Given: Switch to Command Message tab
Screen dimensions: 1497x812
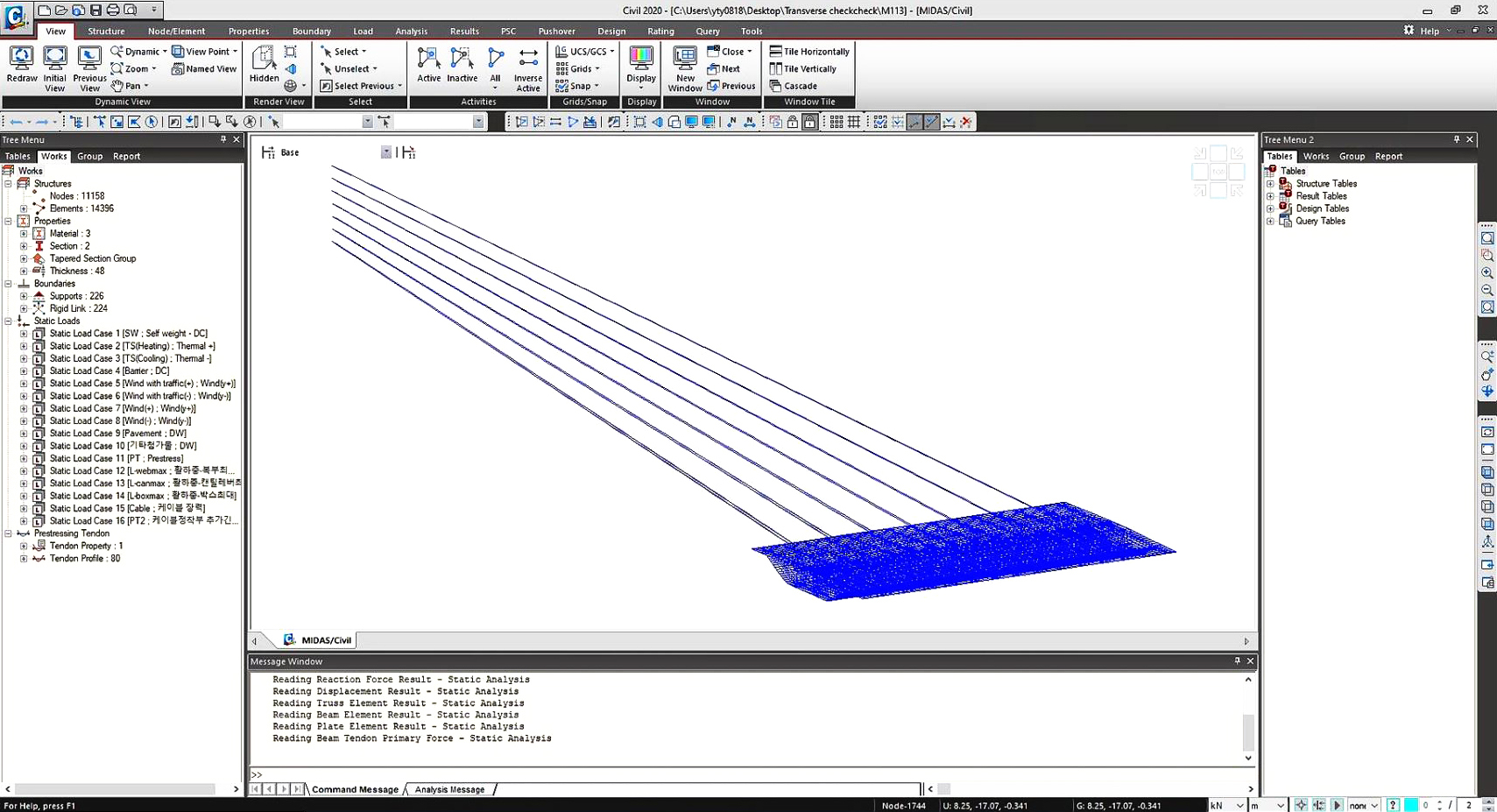Looking at the screenshot, I should coord(355,789).
